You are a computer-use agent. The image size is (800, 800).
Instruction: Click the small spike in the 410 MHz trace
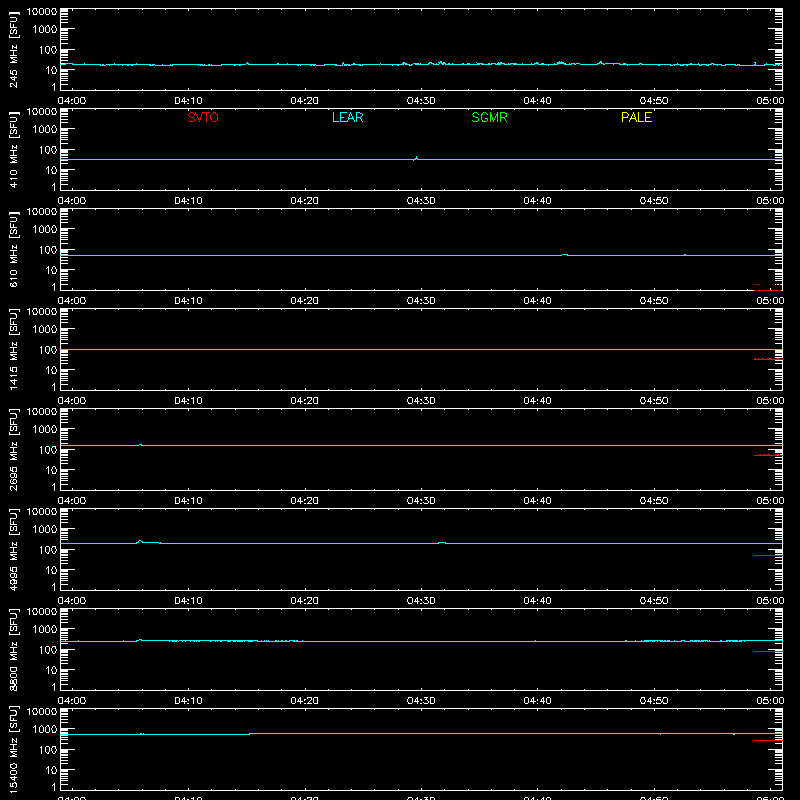[416, 159]
